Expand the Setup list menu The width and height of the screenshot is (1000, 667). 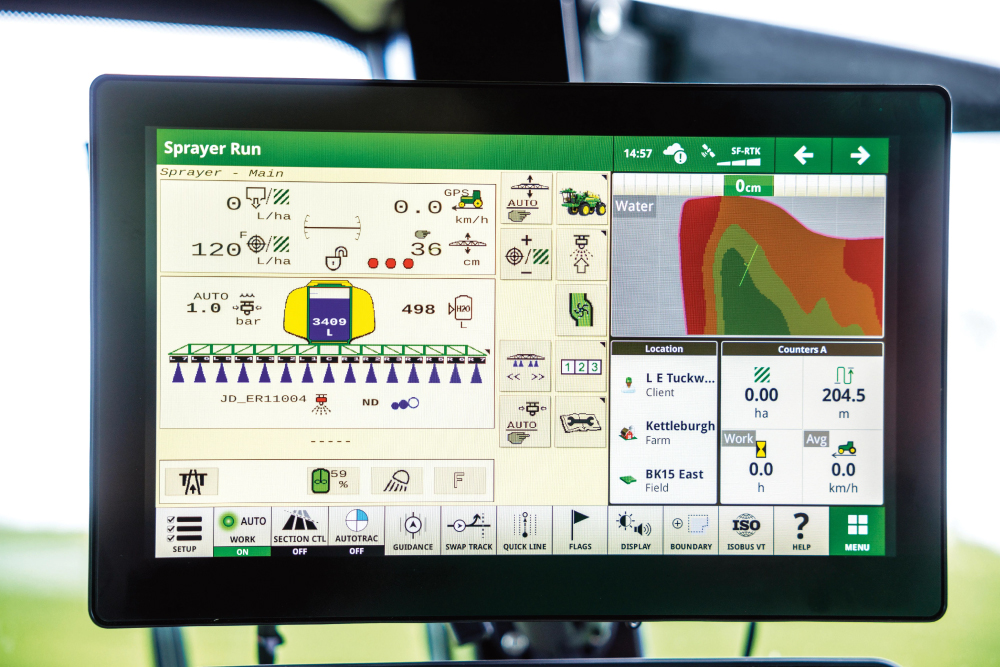(x=184, y=530)
